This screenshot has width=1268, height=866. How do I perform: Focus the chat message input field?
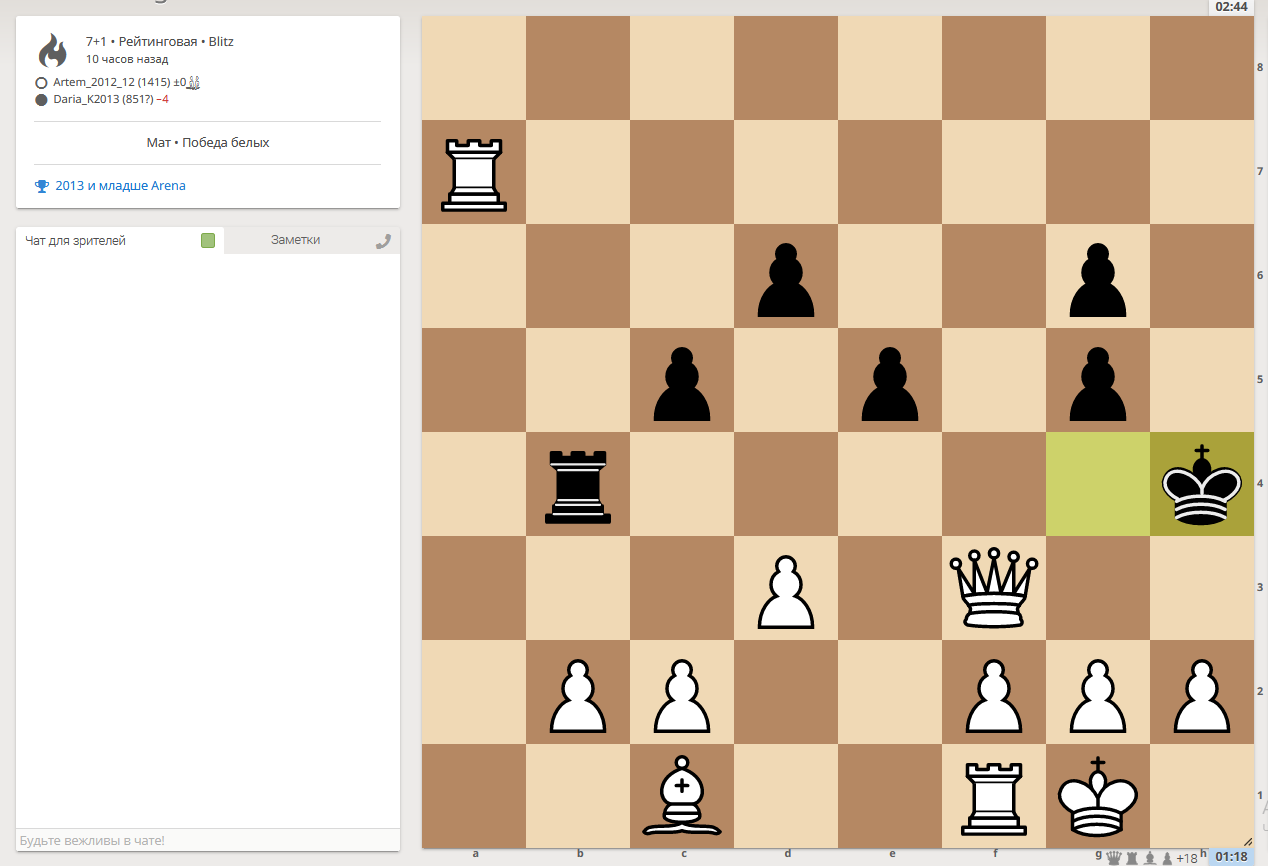click(207, 841)
